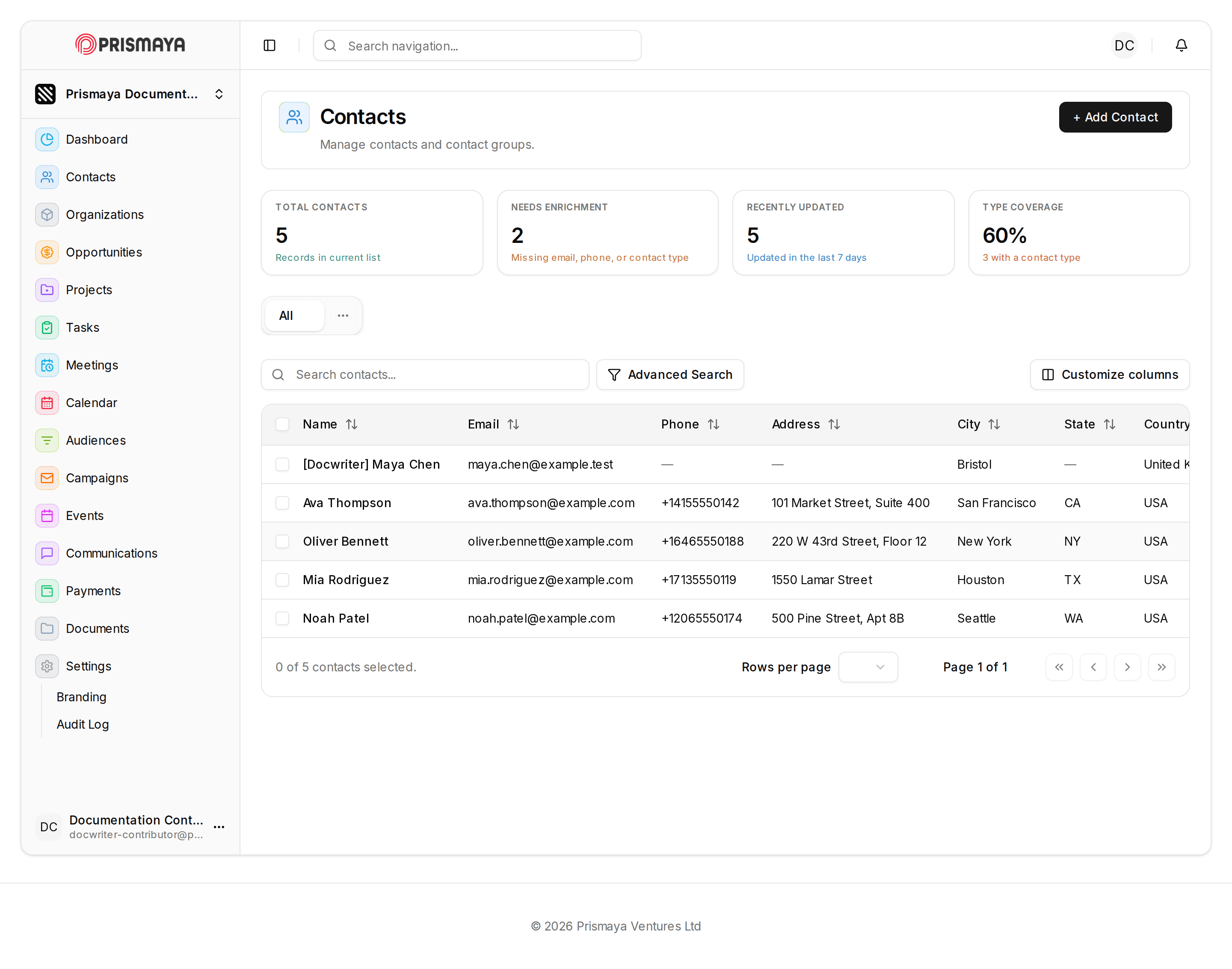Go to the previous page

(1093, 667)
